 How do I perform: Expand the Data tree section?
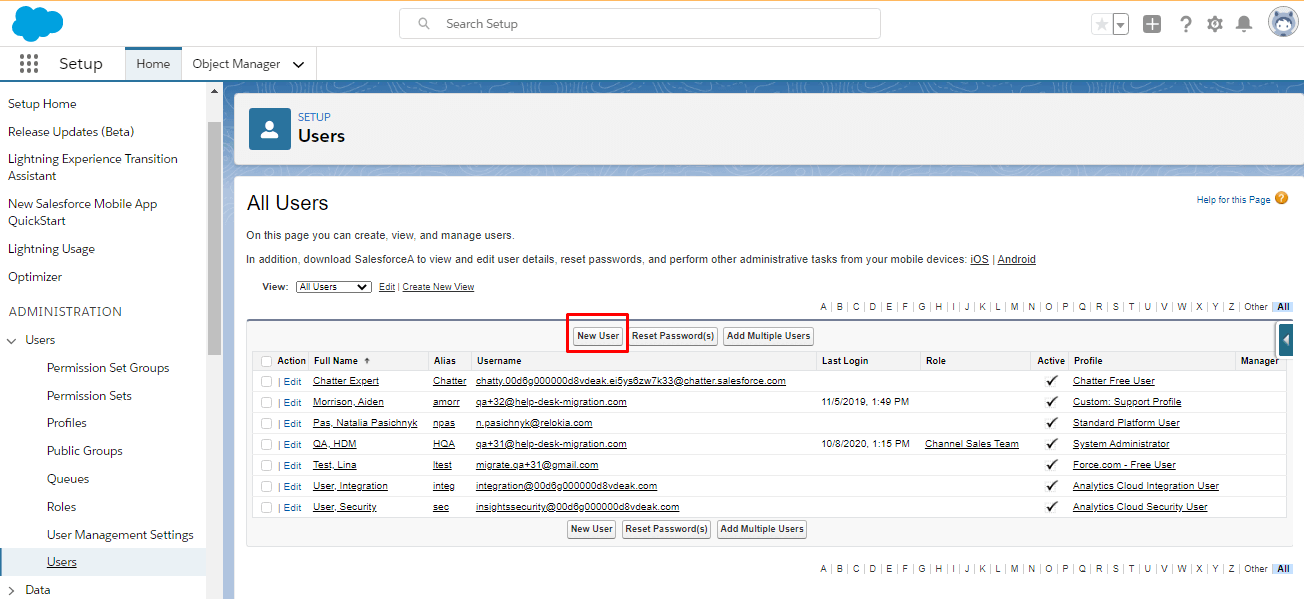pos(12,590)
